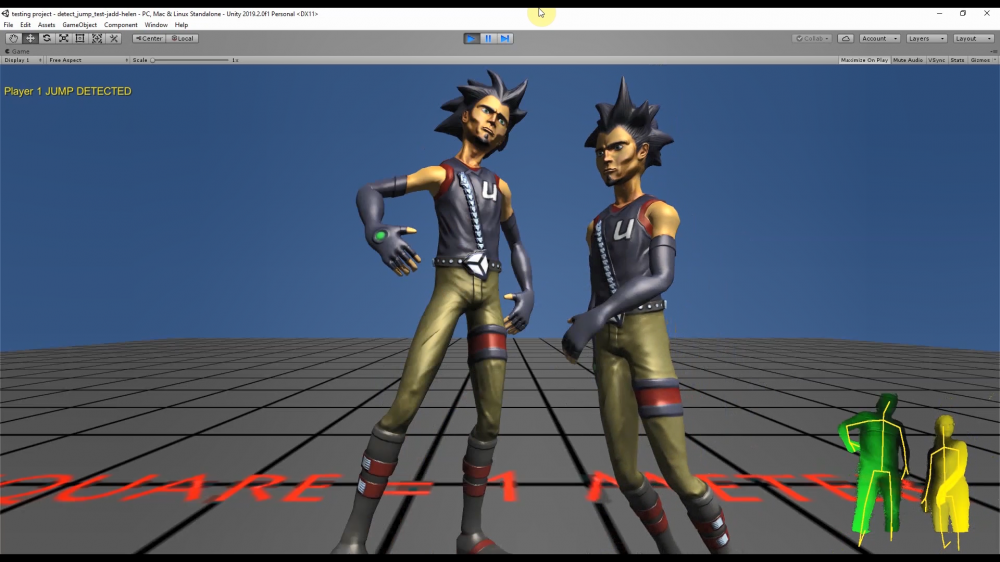Image resolution: width=1000 pixels, height=562 pixels.
Task: Click the Game view Scale slider
Action: tap(190, 60)
